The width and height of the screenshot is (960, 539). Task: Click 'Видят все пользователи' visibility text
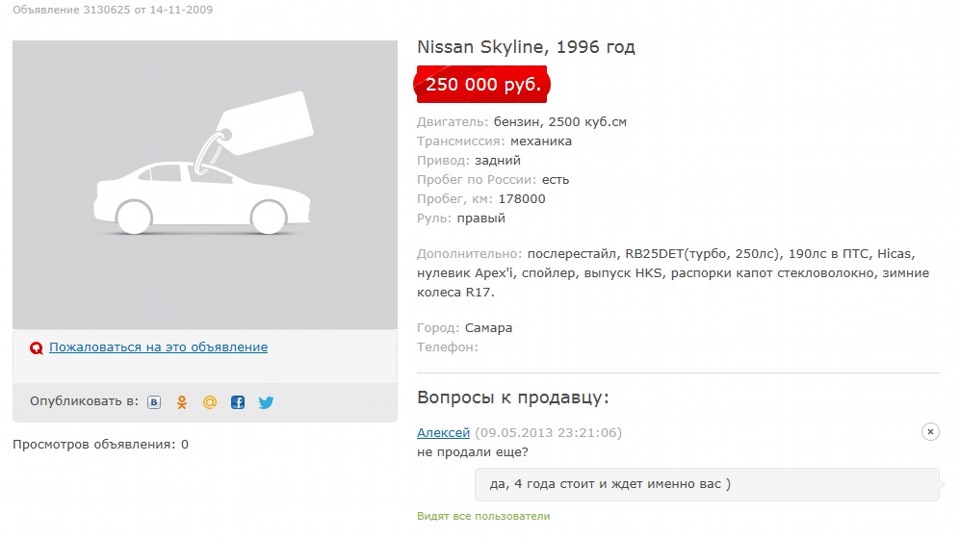click(483, 516)
